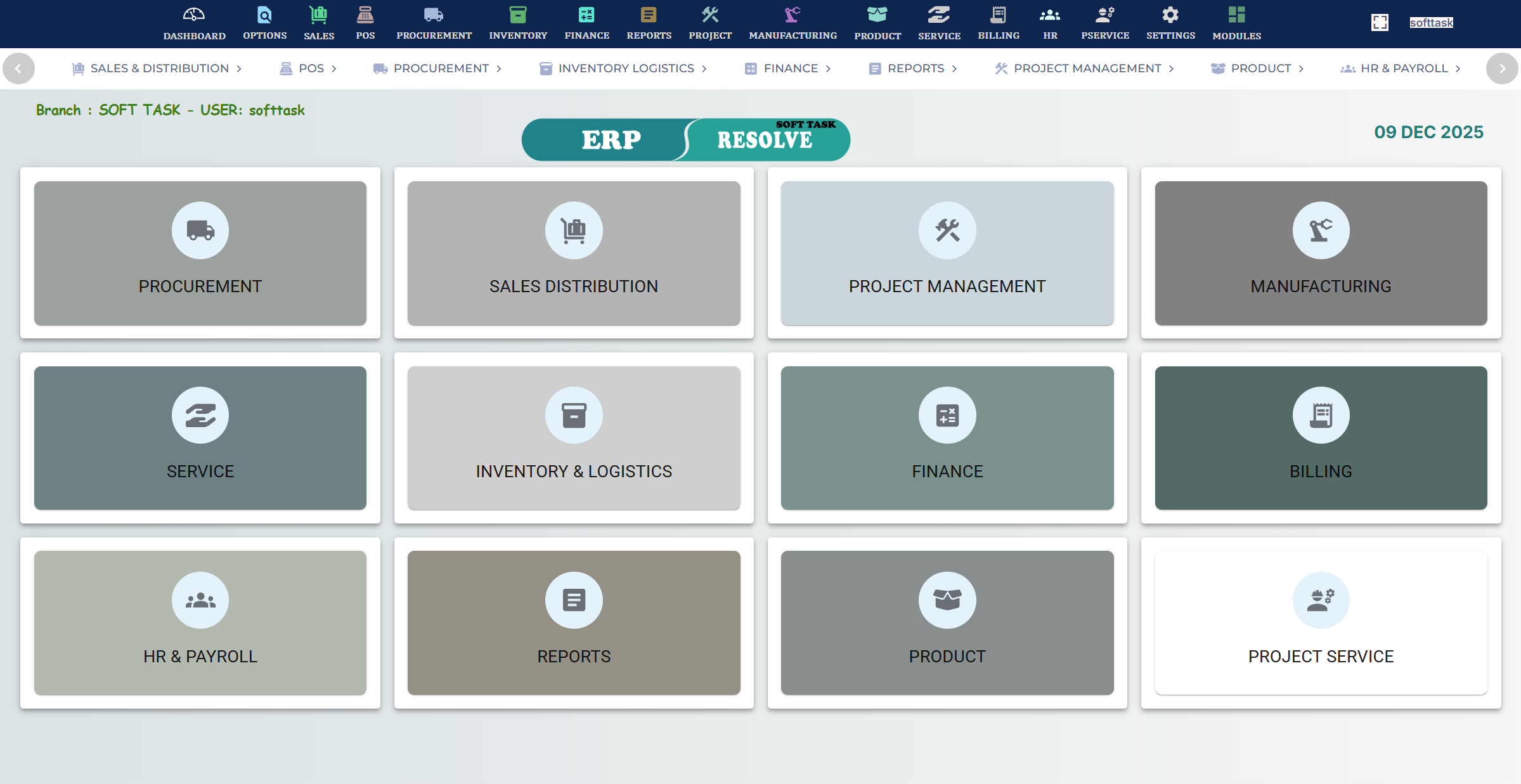Open PService worker icon in top bar

[1105, 15]
